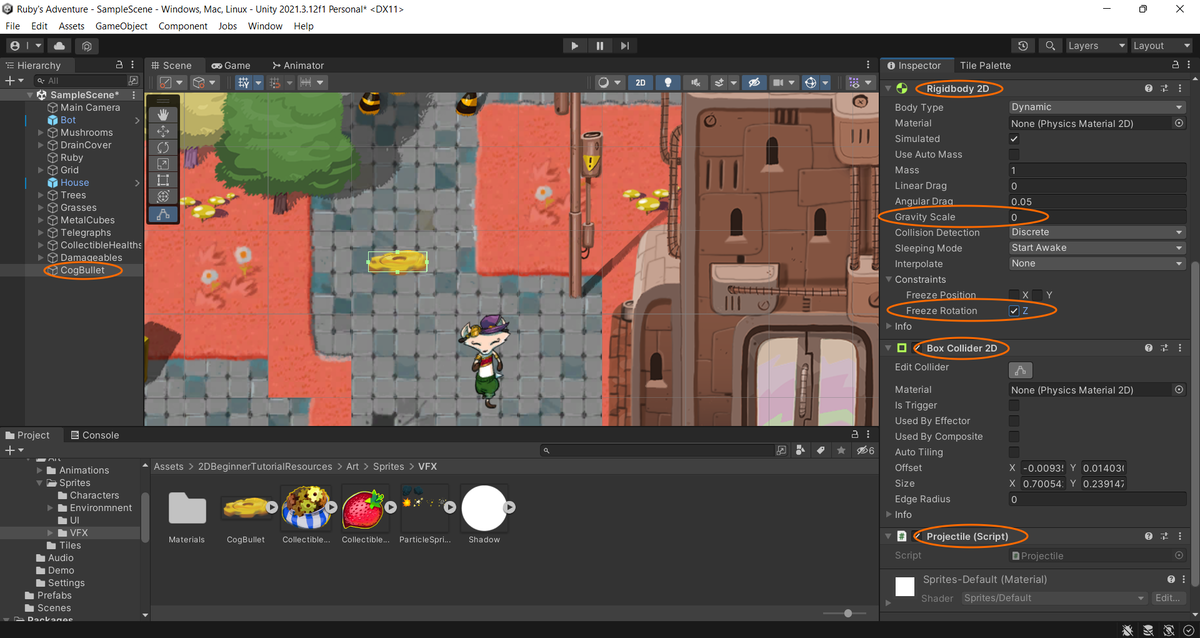1200x638 pixels.
Task: Select the Move tool in Scene overlay
Action: (163, 131)
